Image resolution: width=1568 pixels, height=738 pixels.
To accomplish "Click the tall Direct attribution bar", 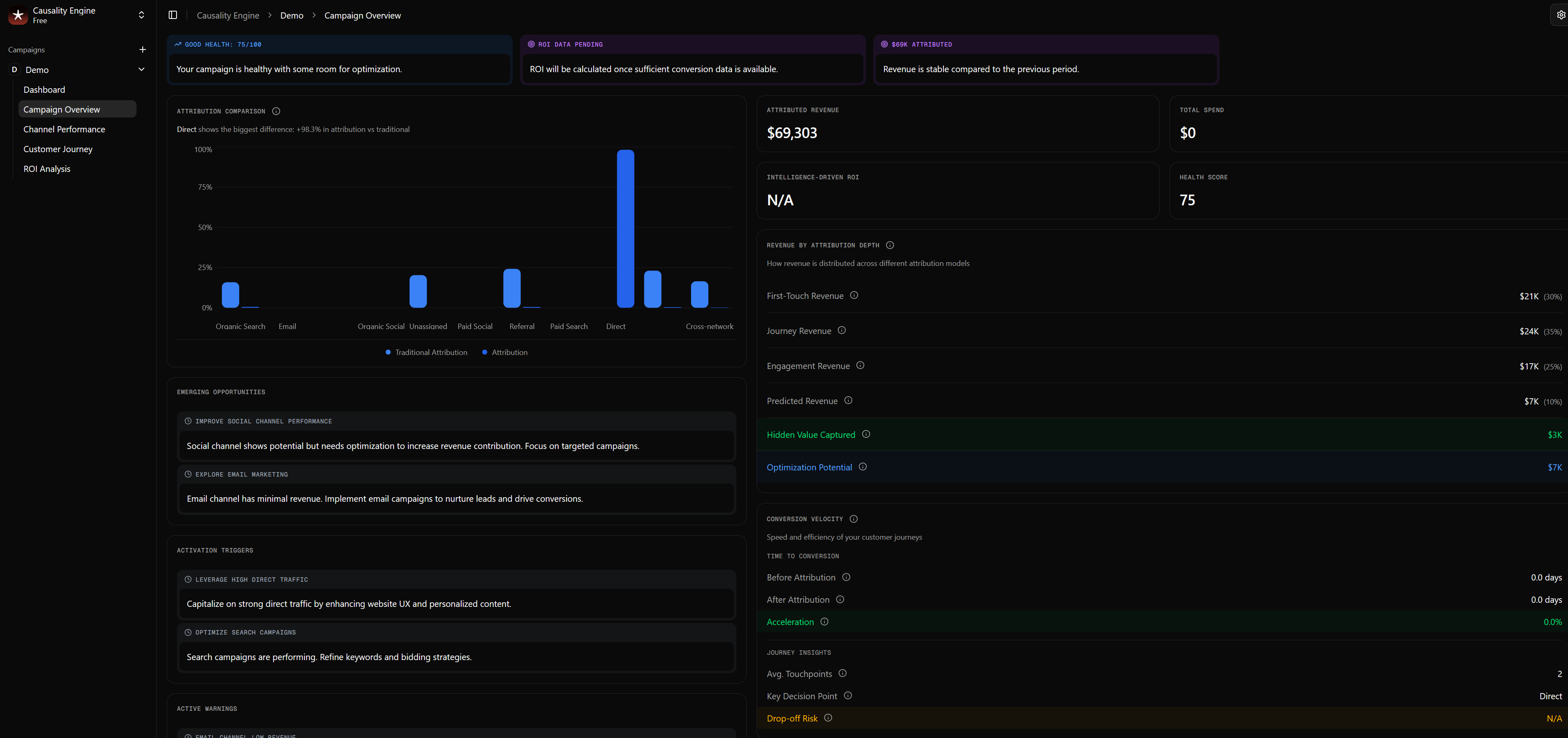I will tap(625, 228).
